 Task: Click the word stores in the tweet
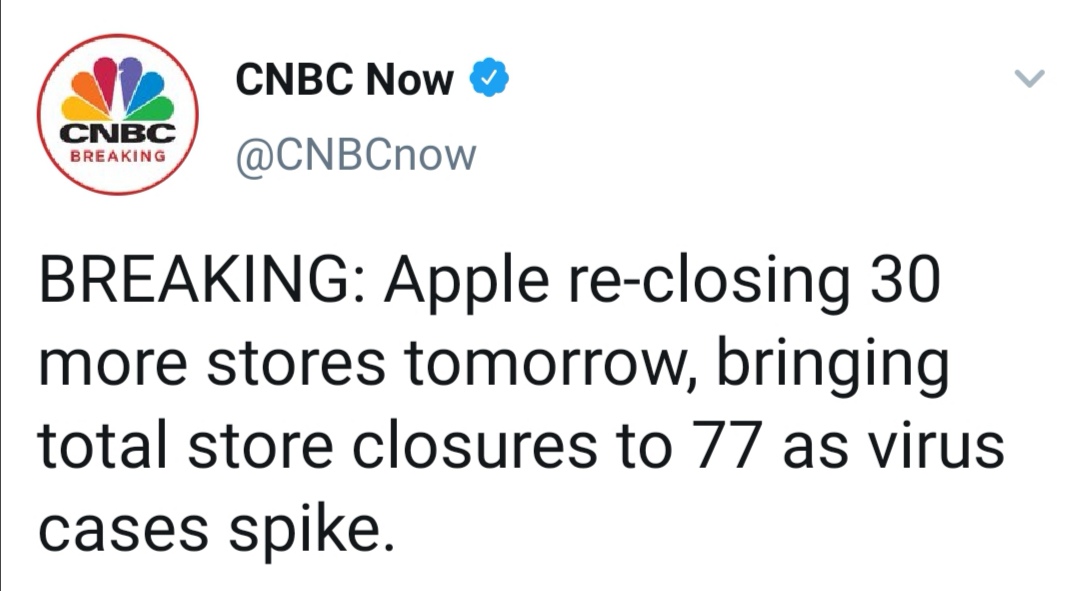[296, 364]
